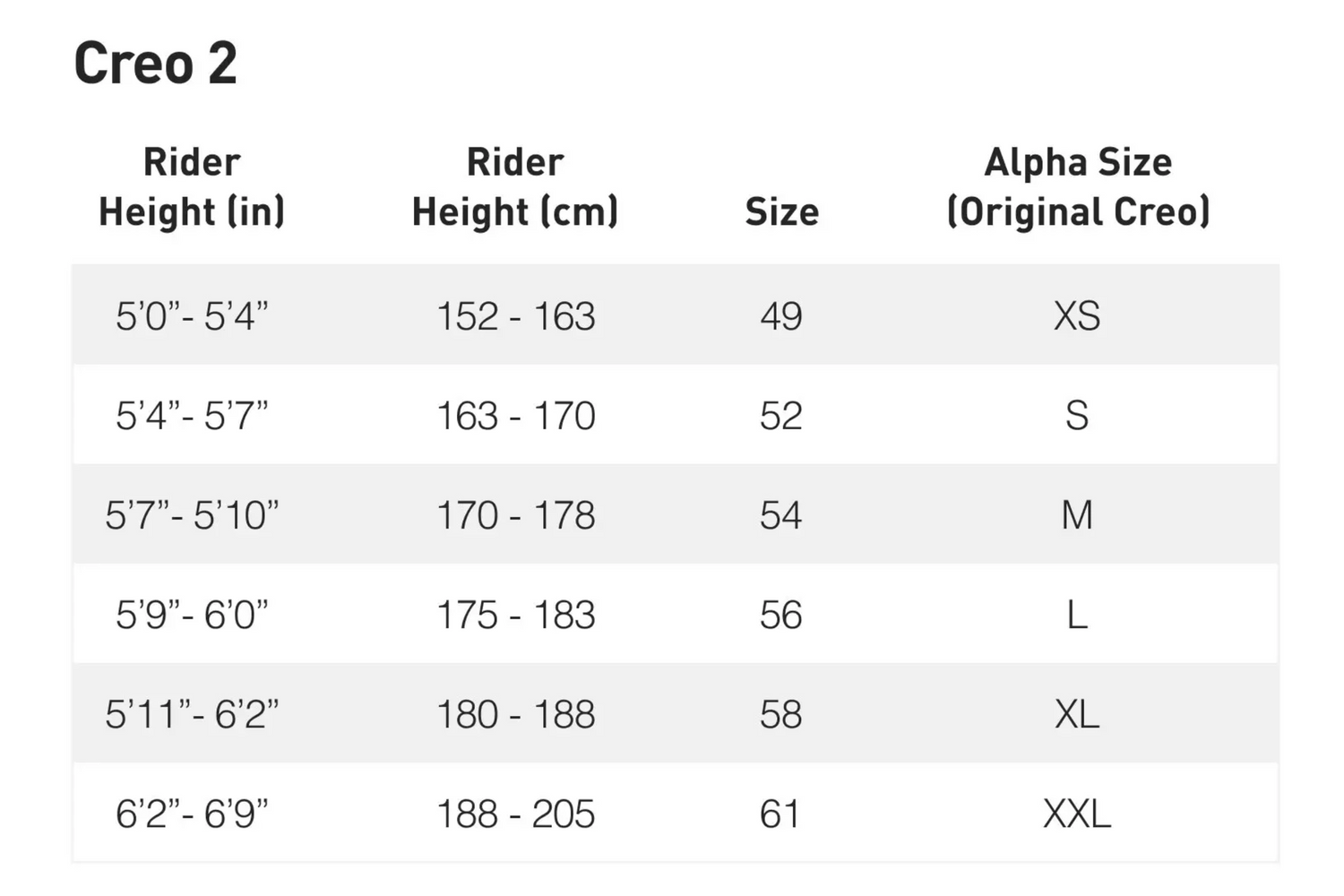The image size is (1344, 896).
Task: Select the 5'7"- 5'10" height cell
Action: [192, 515]
